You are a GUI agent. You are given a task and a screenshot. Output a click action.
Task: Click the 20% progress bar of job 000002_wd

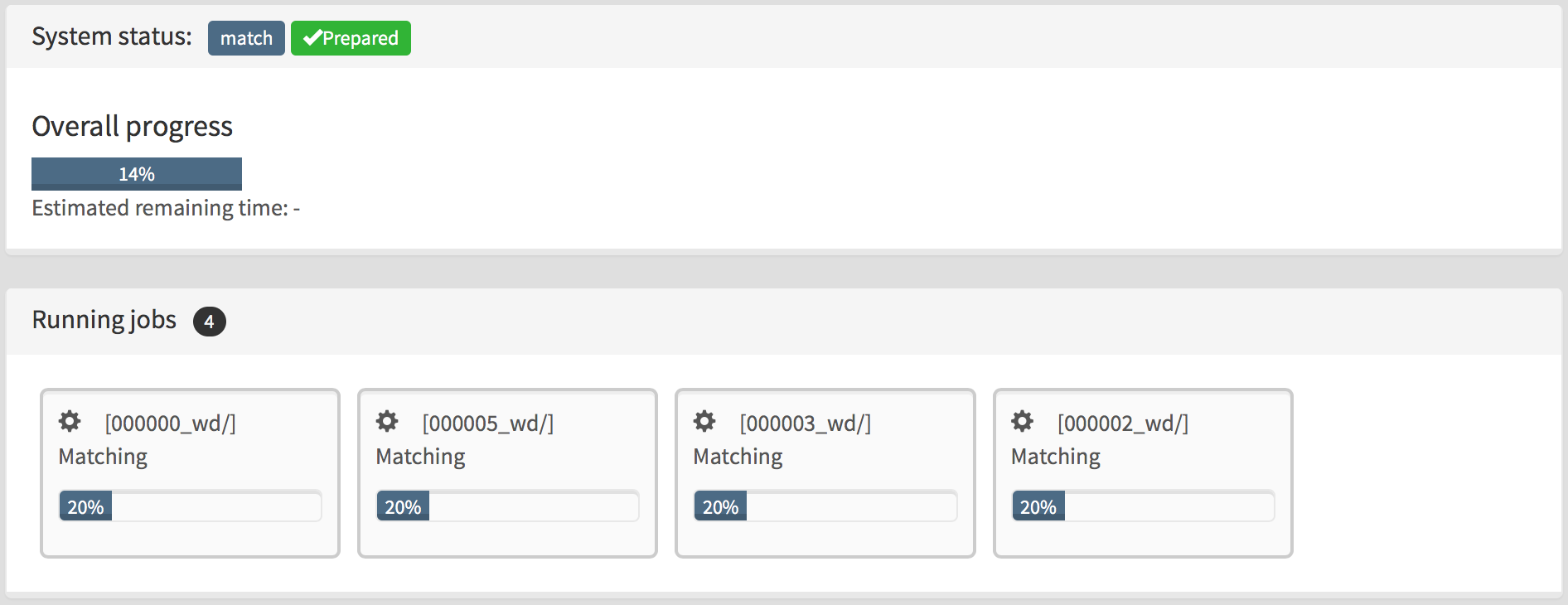point(1143,506)
